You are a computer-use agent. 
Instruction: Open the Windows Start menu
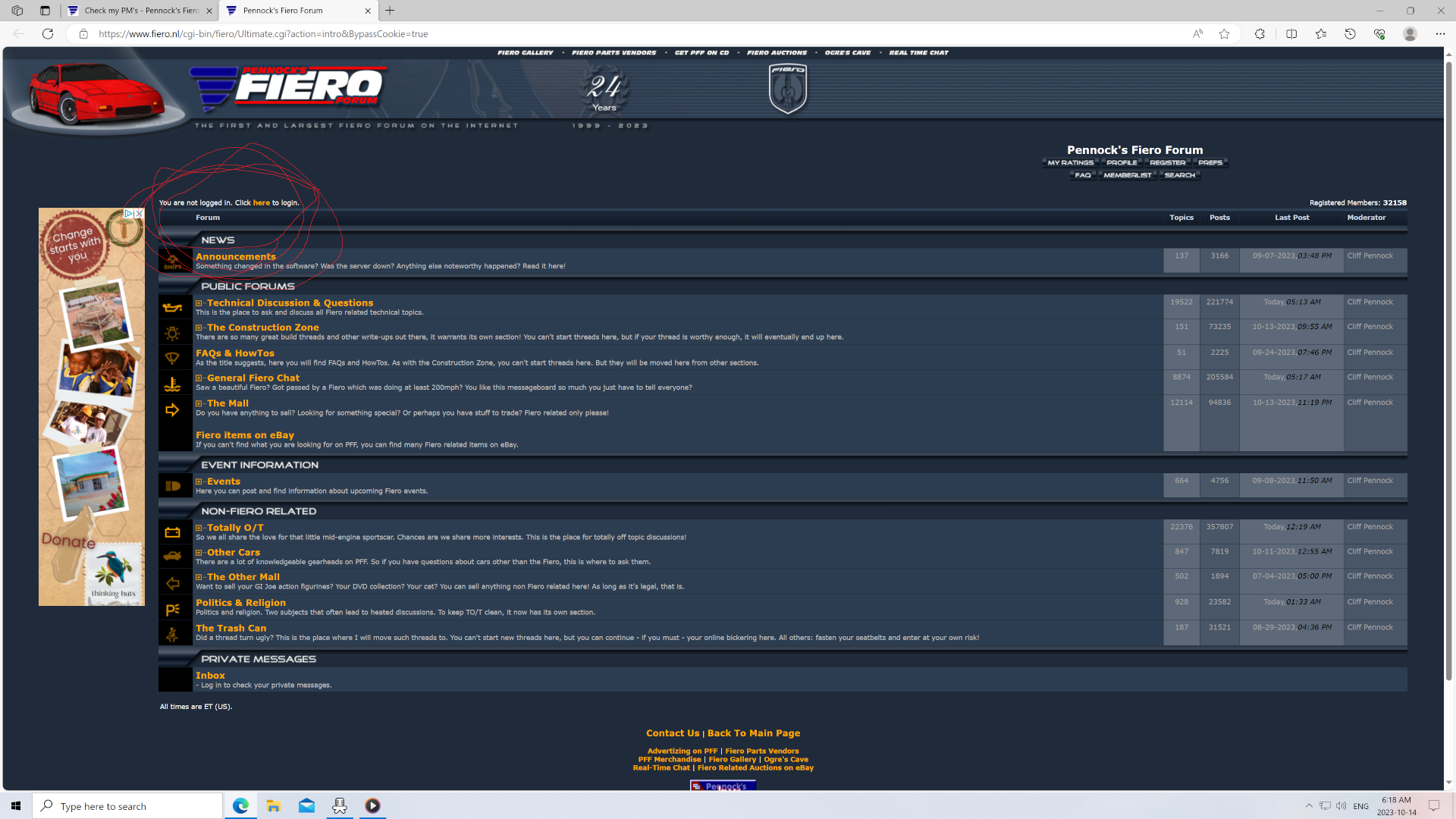16,805
